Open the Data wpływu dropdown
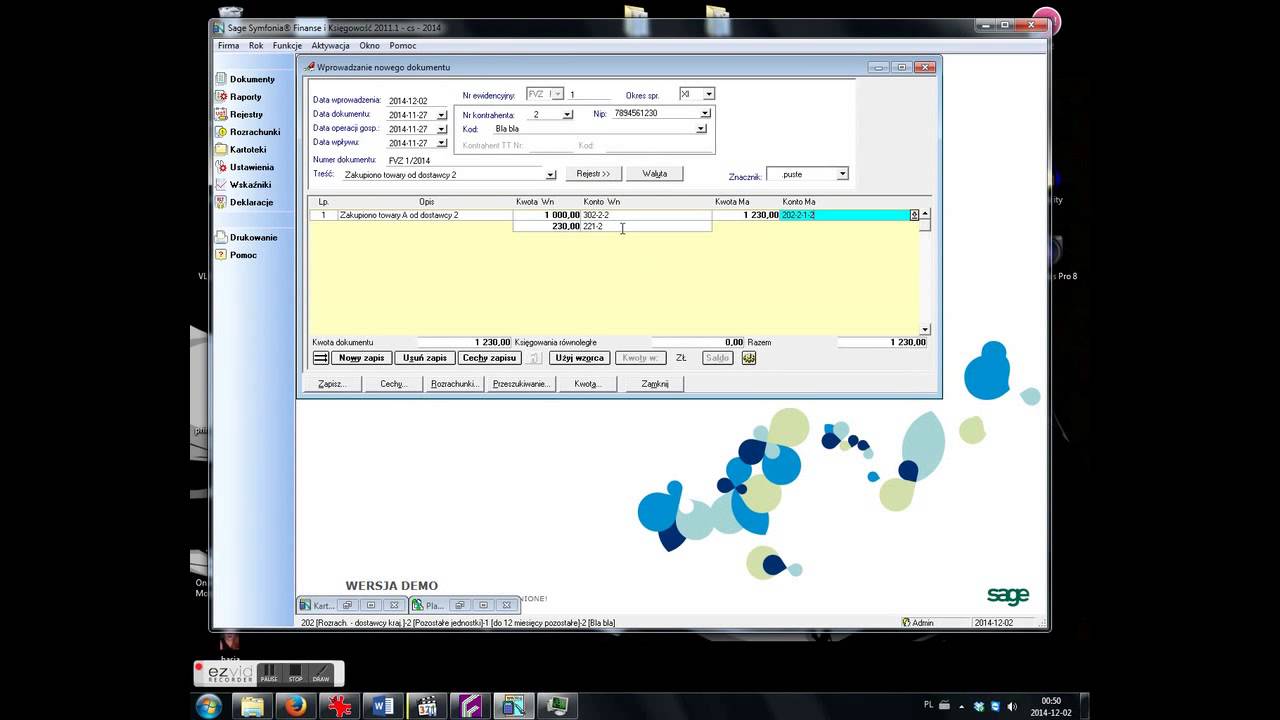Screen dimensions: 1280x720 442,143
